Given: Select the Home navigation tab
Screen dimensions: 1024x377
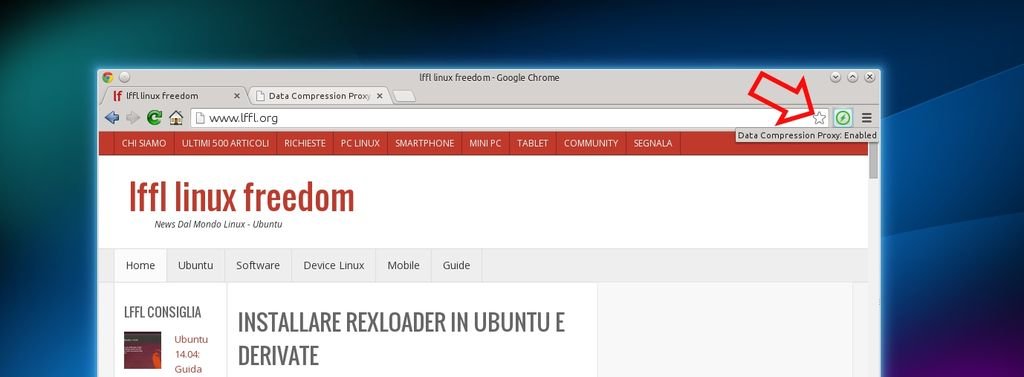Looking at the screenshot, I should click(x=140, y=265).
